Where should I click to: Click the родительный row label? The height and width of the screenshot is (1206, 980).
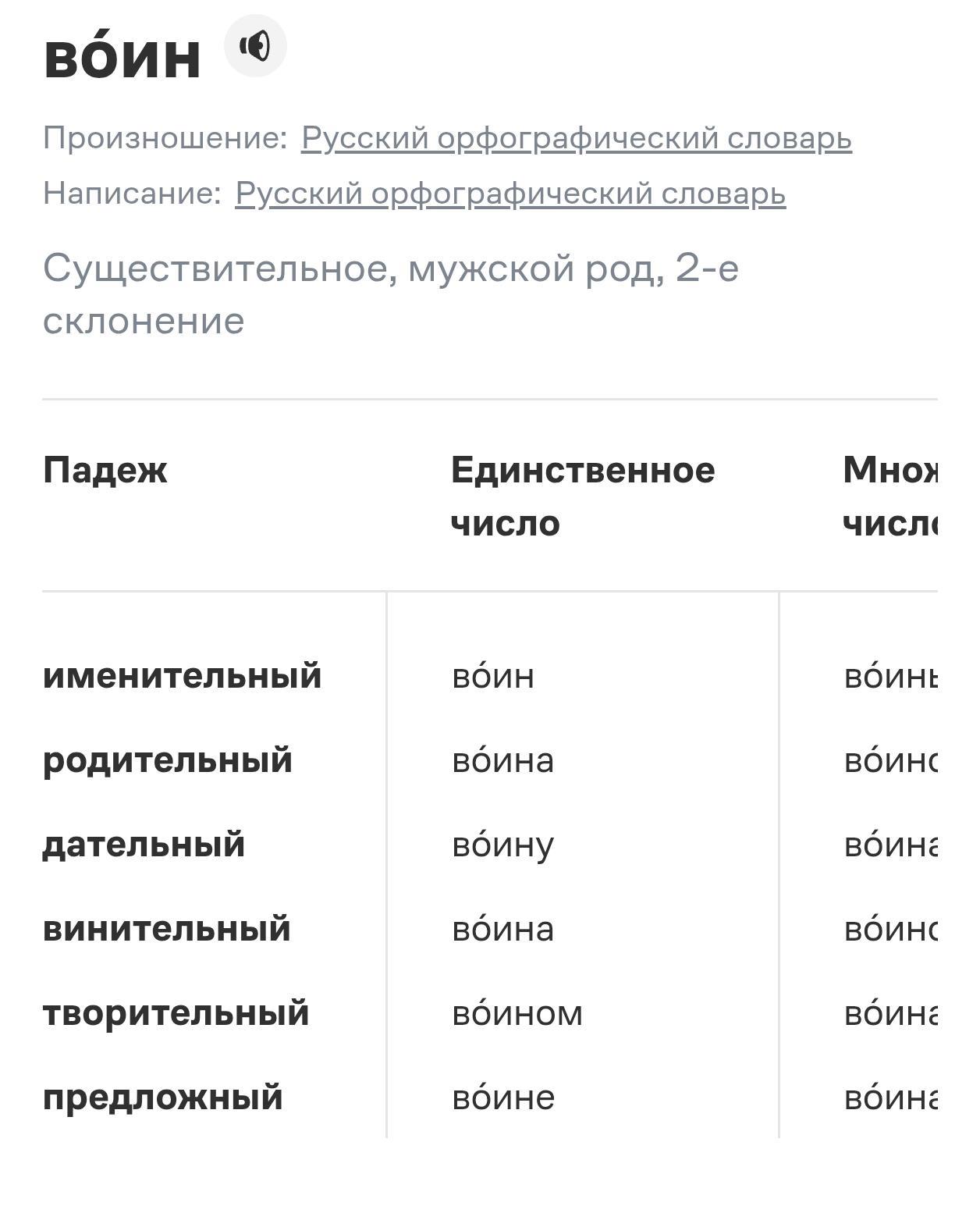point(167,760)
